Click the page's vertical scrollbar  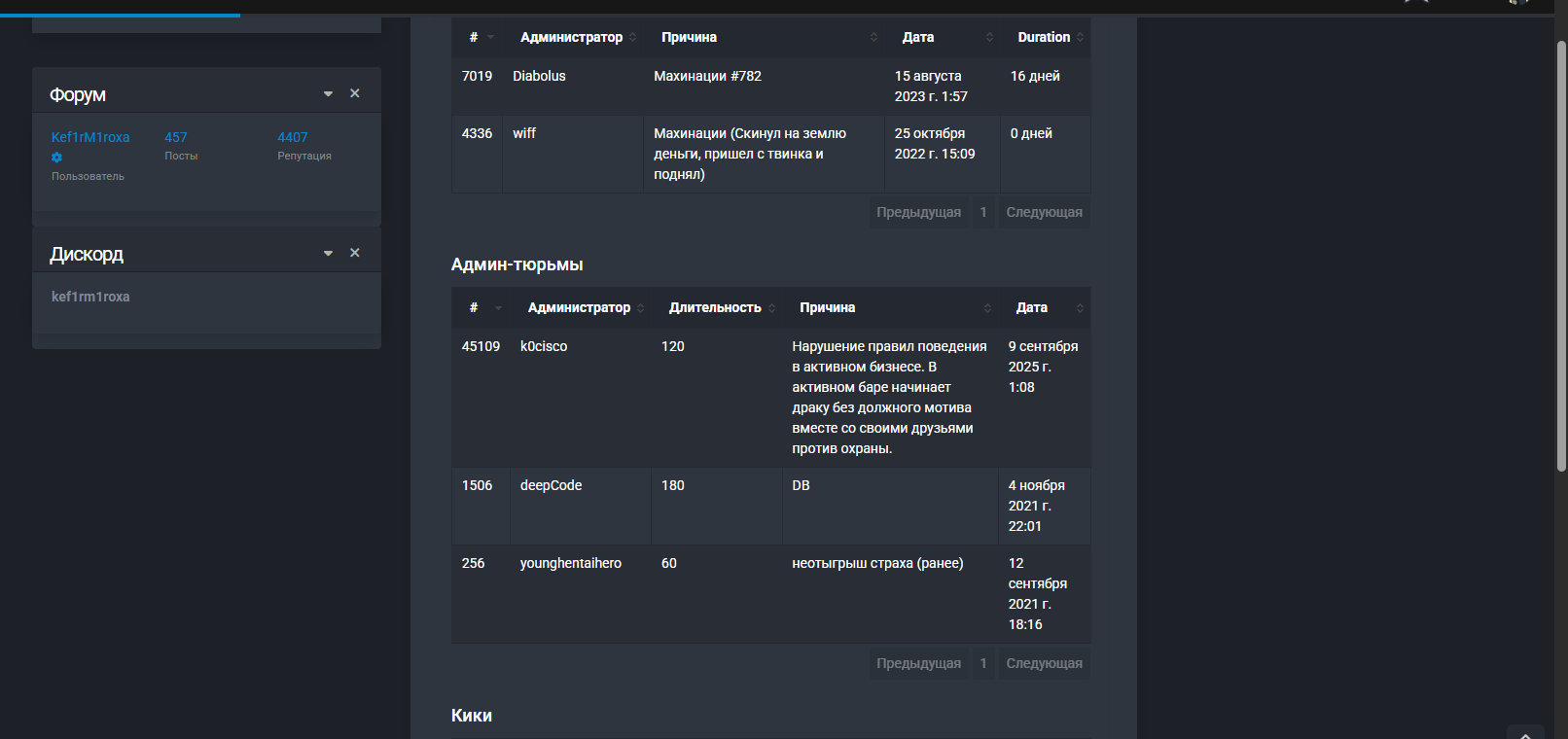point(1561,253)
